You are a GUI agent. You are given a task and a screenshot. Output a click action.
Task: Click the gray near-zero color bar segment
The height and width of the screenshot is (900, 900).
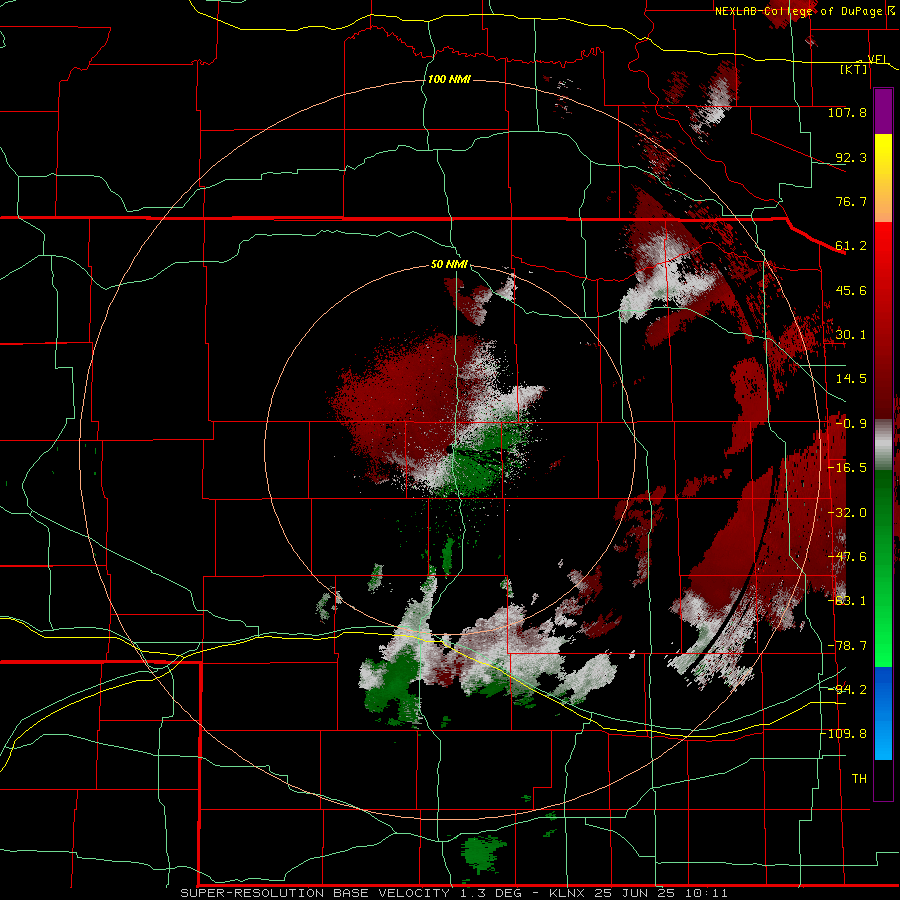coord(883,445)
